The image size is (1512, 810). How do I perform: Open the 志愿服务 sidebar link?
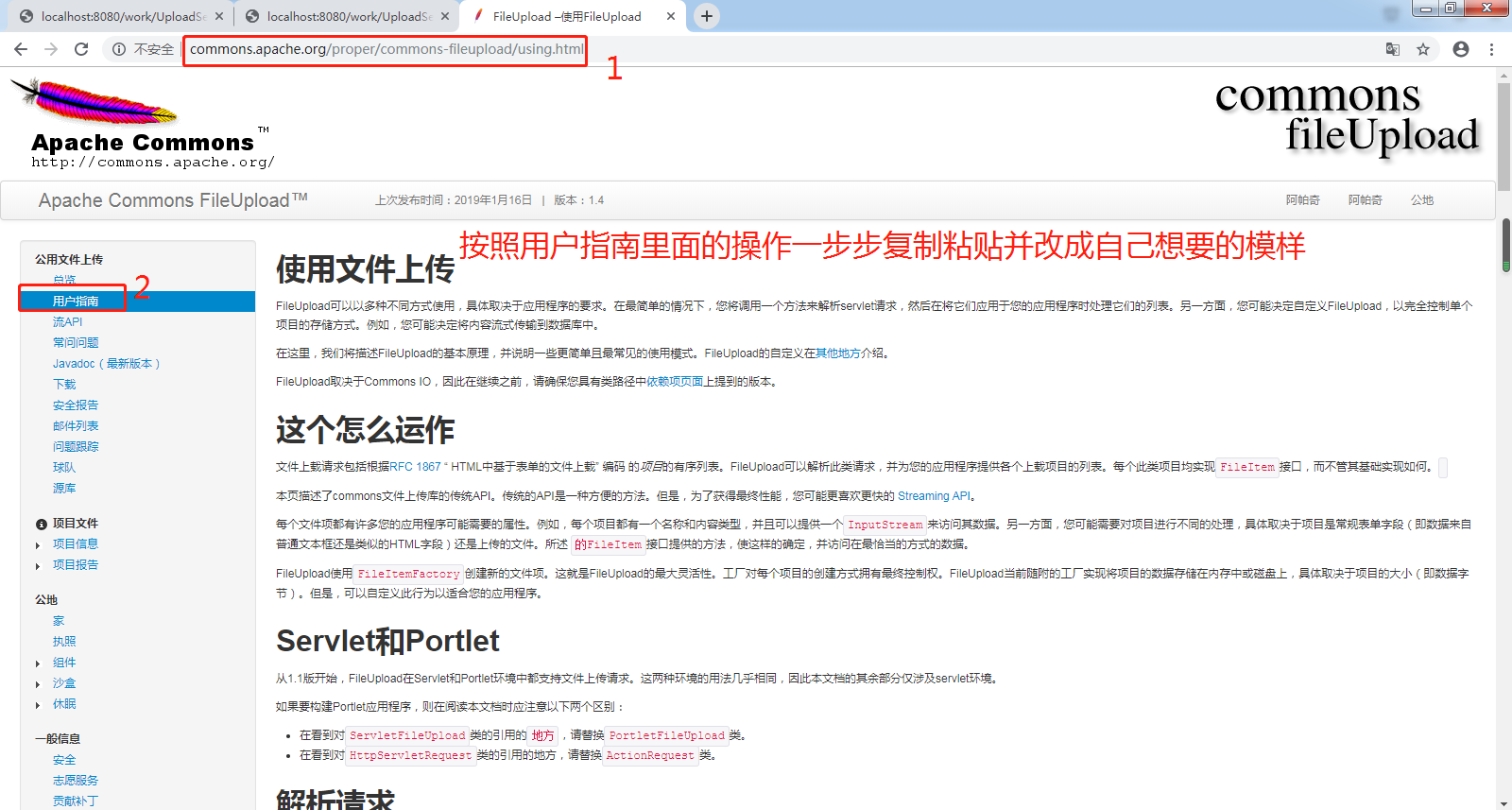[x=76, y=781]
